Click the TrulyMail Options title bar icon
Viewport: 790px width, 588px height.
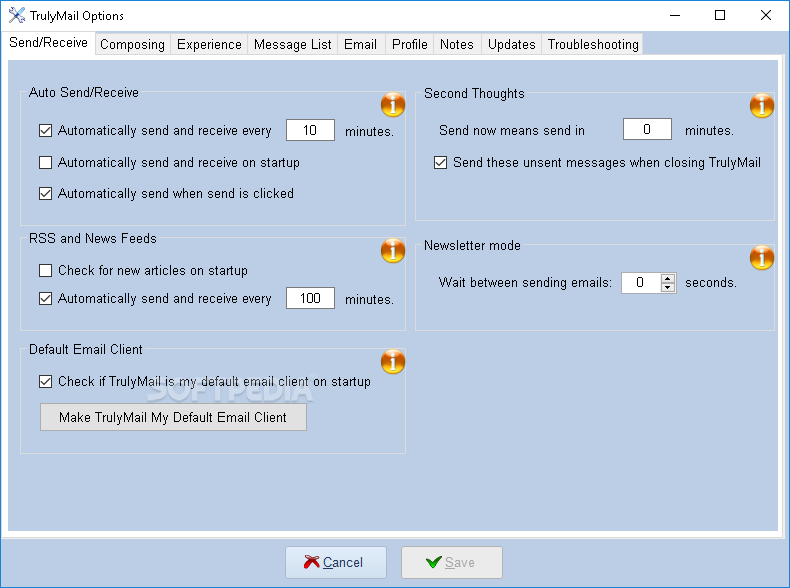[17, 15]
